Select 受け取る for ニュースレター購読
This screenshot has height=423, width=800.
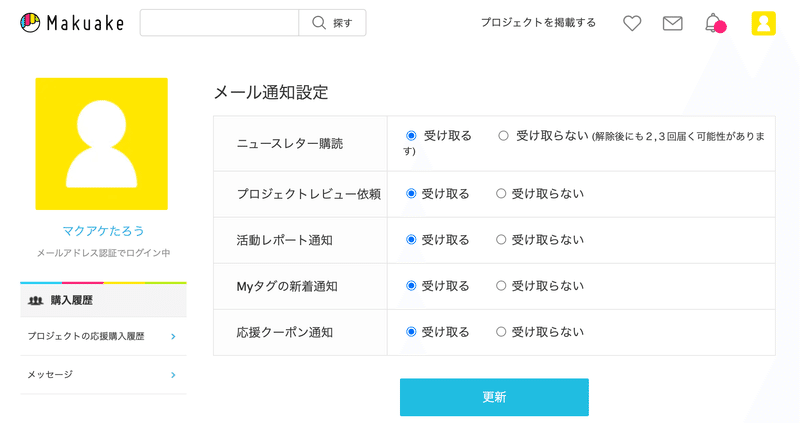click(x=411, y=135)
